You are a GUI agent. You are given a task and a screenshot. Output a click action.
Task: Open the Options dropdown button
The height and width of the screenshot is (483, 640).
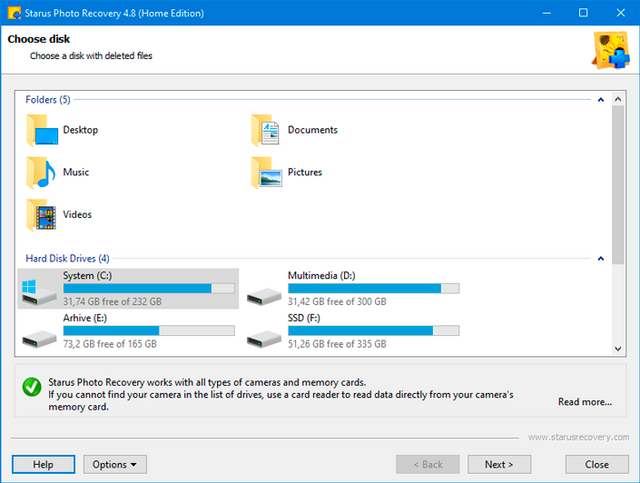click(115, 465)
